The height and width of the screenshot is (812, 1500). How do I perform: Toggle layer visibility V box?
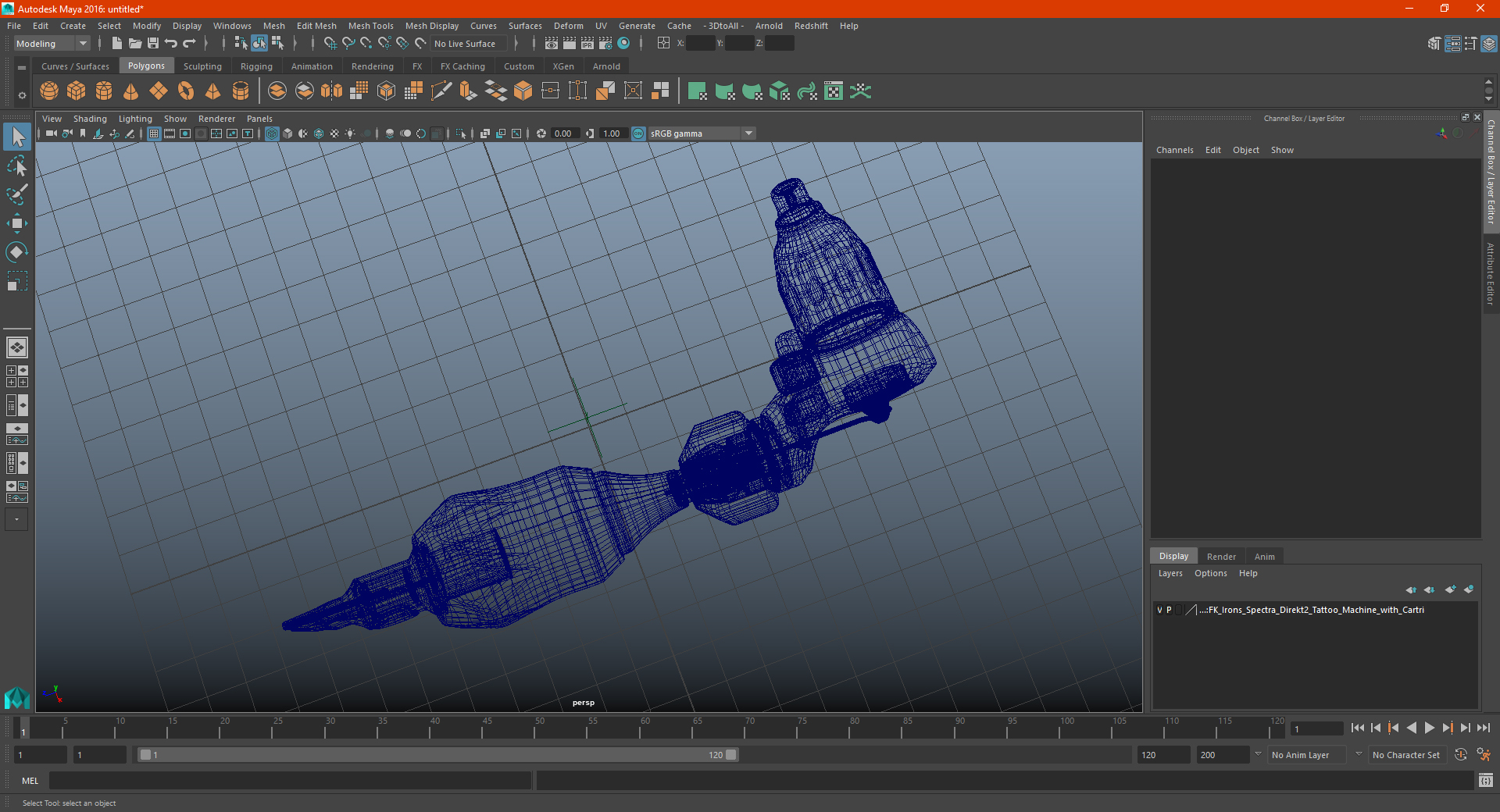pyautogui.click(x=1159, y=610)
